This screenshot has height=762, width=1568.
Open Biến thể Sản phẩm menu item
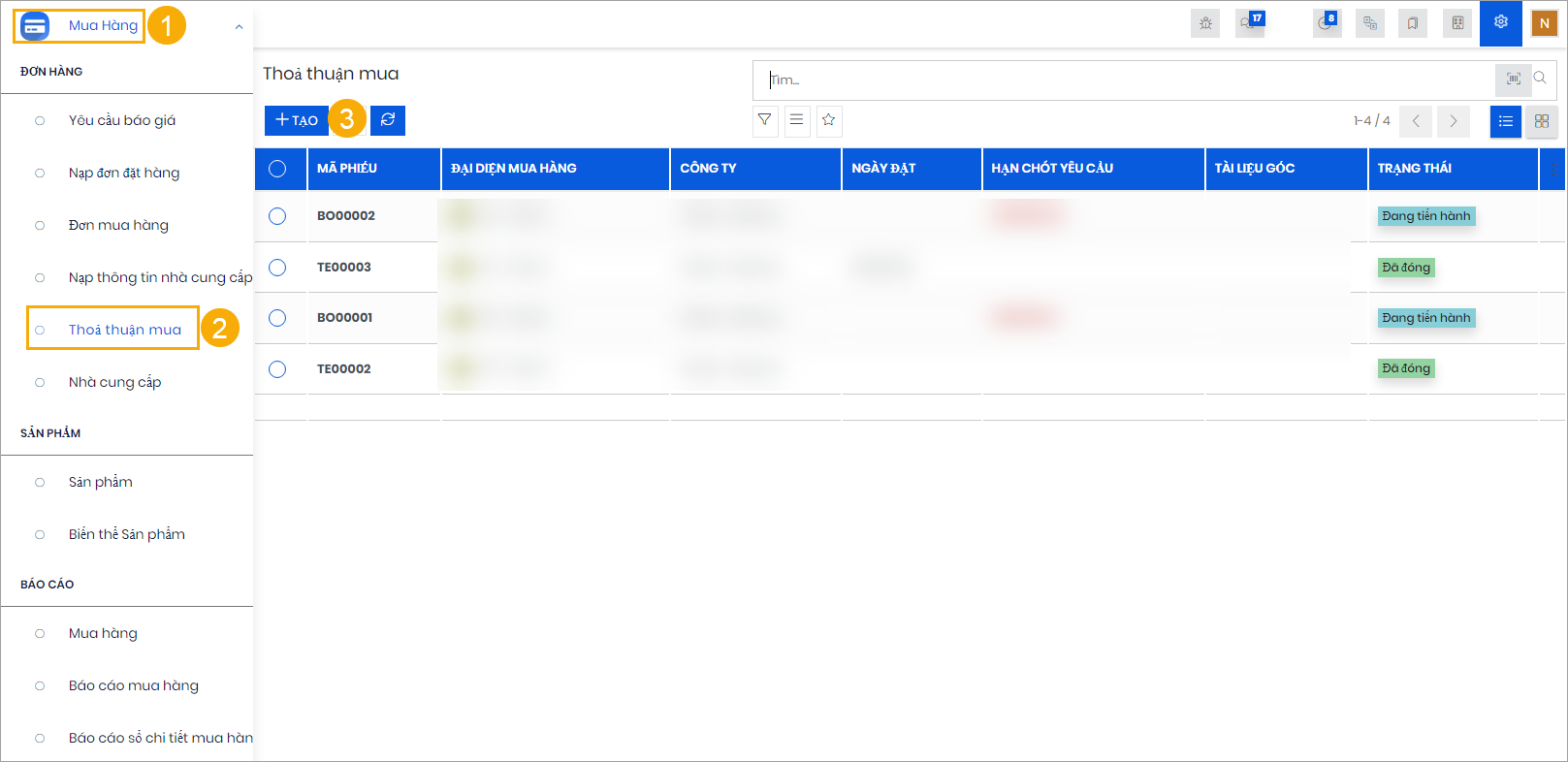127,534
